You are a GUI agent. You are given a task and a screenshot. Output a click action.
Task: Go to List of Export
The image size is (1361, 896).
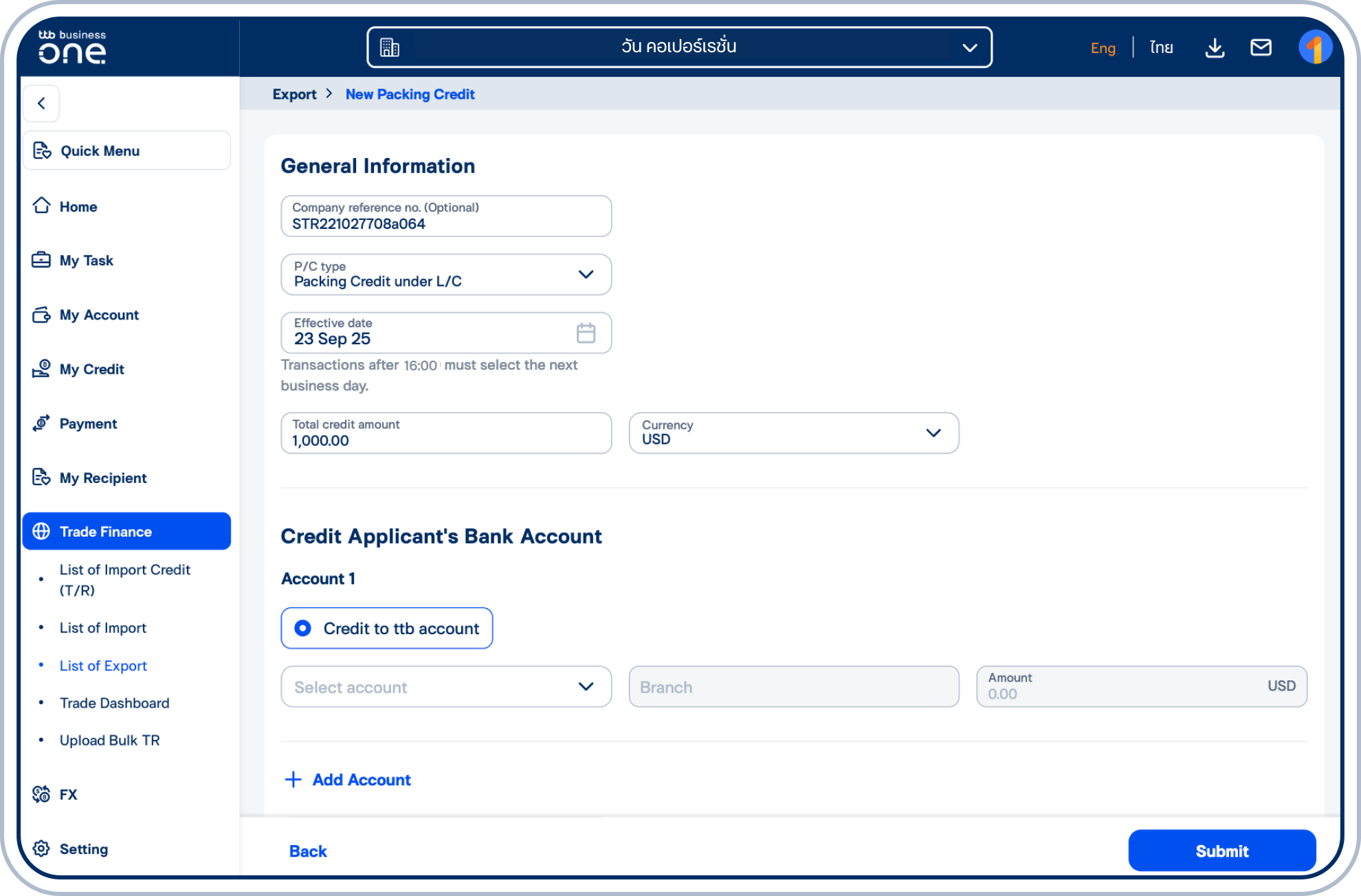click(103, 665)
